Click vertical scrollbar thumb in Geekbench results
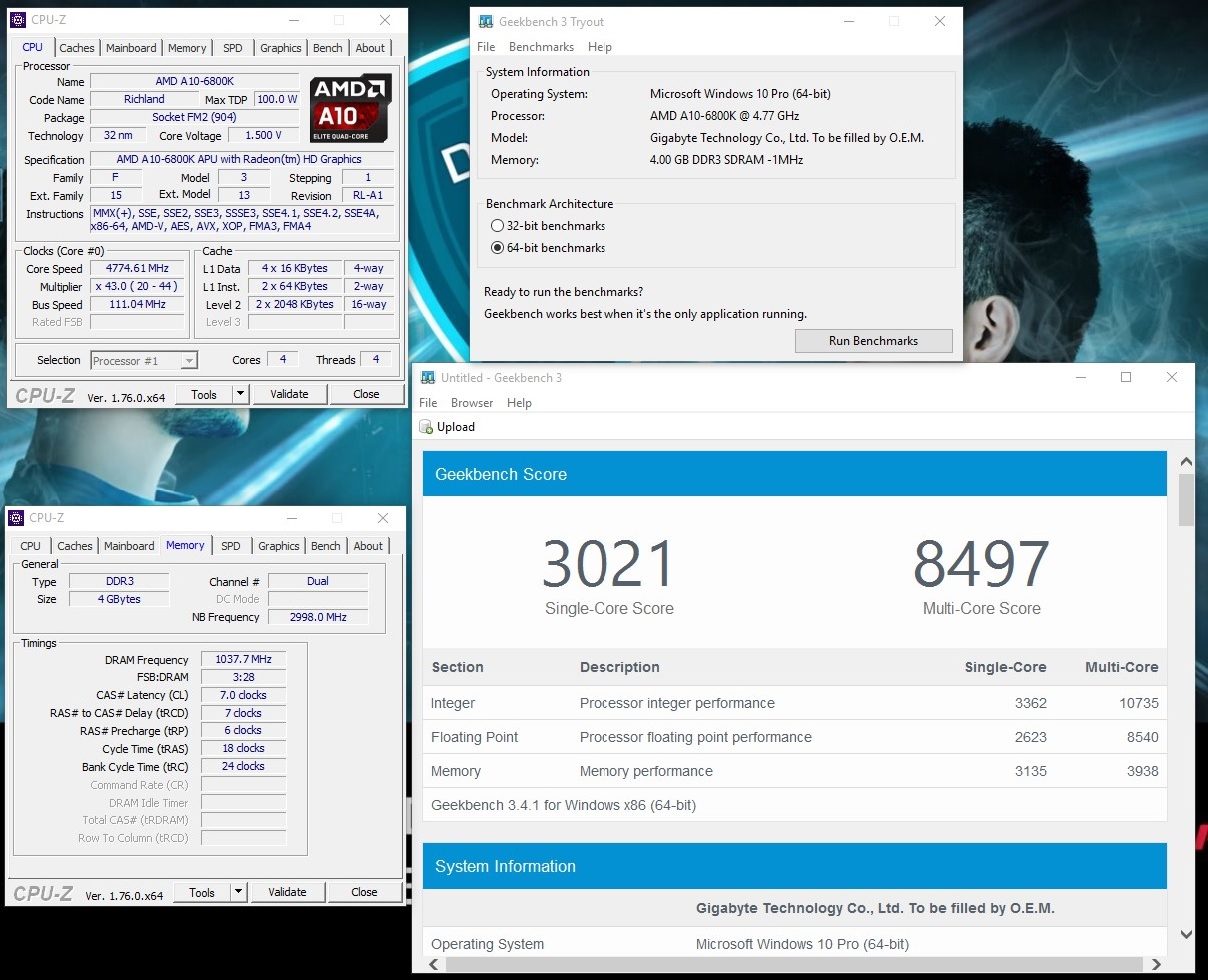The height and width of the screenshot is (980, 1208). [1186, 500]
